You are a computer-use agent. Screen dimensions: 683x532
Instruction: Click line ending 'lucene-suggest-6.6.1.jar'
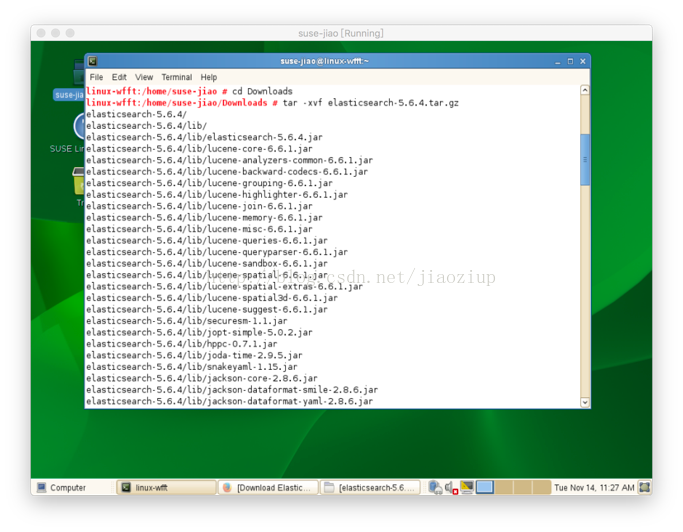pyautogui.click(x=207, y=309)
